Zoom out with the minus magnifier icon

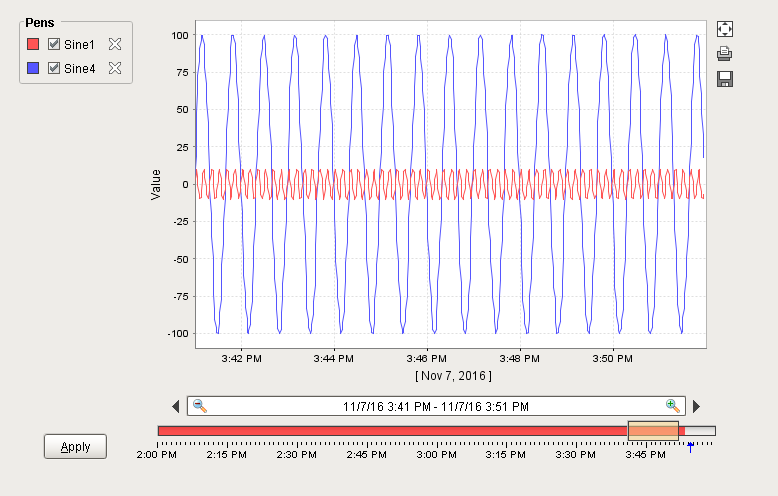[x=200, y=406]
